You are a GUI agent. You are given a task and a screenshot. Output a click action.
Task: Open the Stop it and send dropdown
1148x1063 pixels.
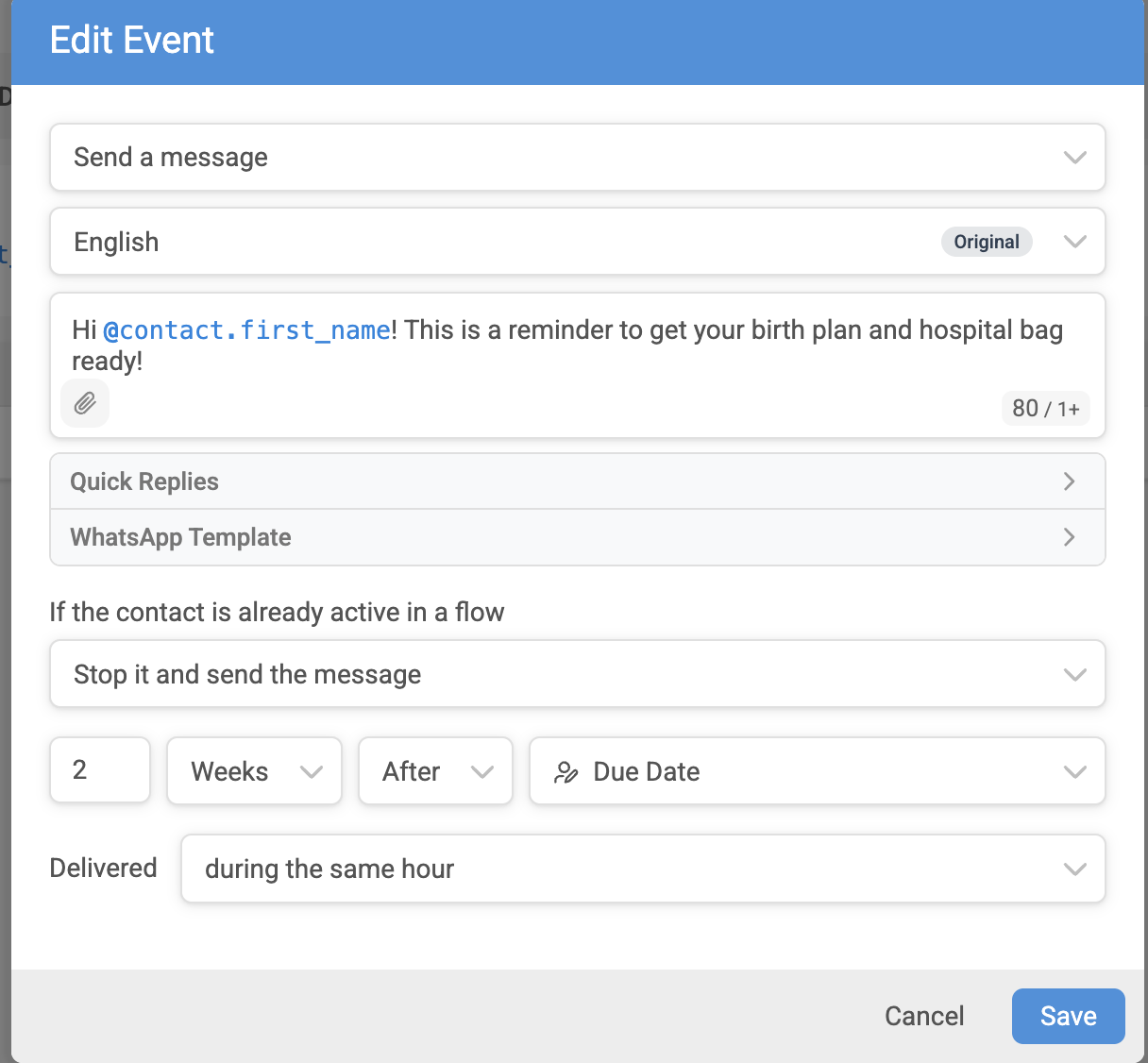click(578, 674)
